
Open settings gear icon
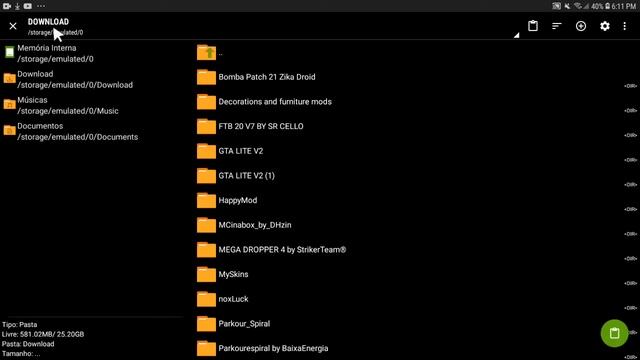coord(604,26)
